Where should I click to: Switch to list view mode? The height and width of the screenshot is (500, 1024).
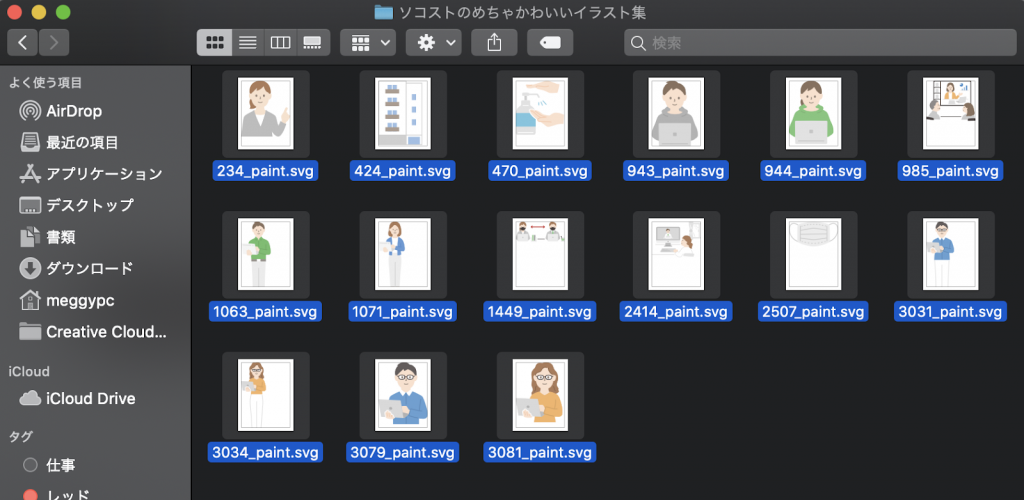[x=247, y=42]
